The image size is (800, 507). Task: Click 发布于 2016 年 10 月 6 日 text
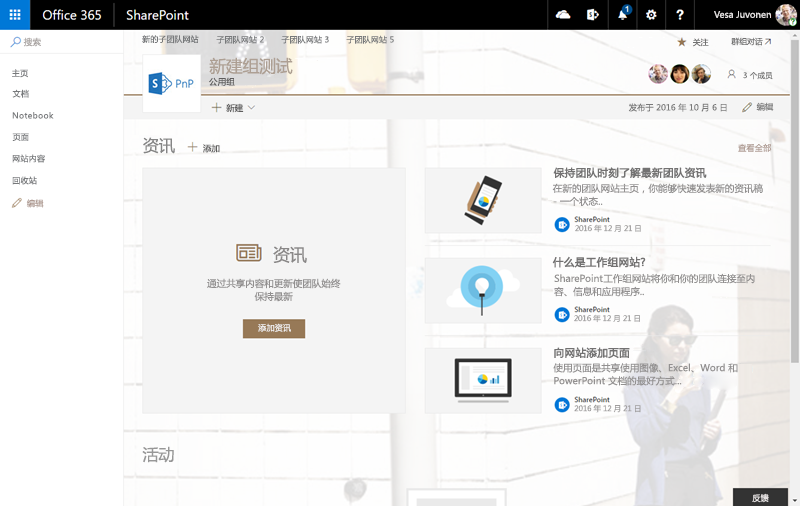click(678, 107)
